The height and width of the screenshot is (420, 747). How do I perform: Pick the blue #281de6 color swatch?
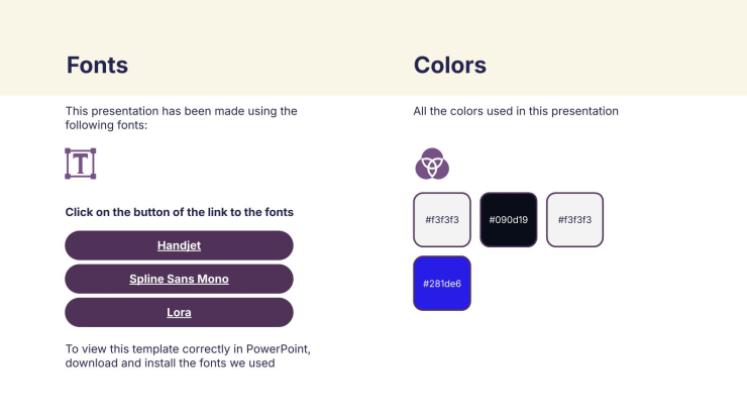click(442, 283)
